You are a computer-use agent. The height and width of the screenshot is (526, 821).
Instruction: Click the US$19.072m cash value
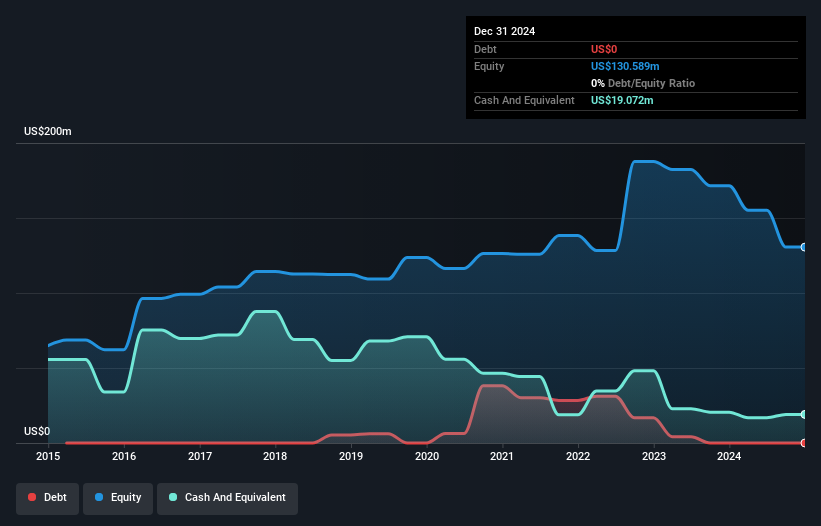622,100
